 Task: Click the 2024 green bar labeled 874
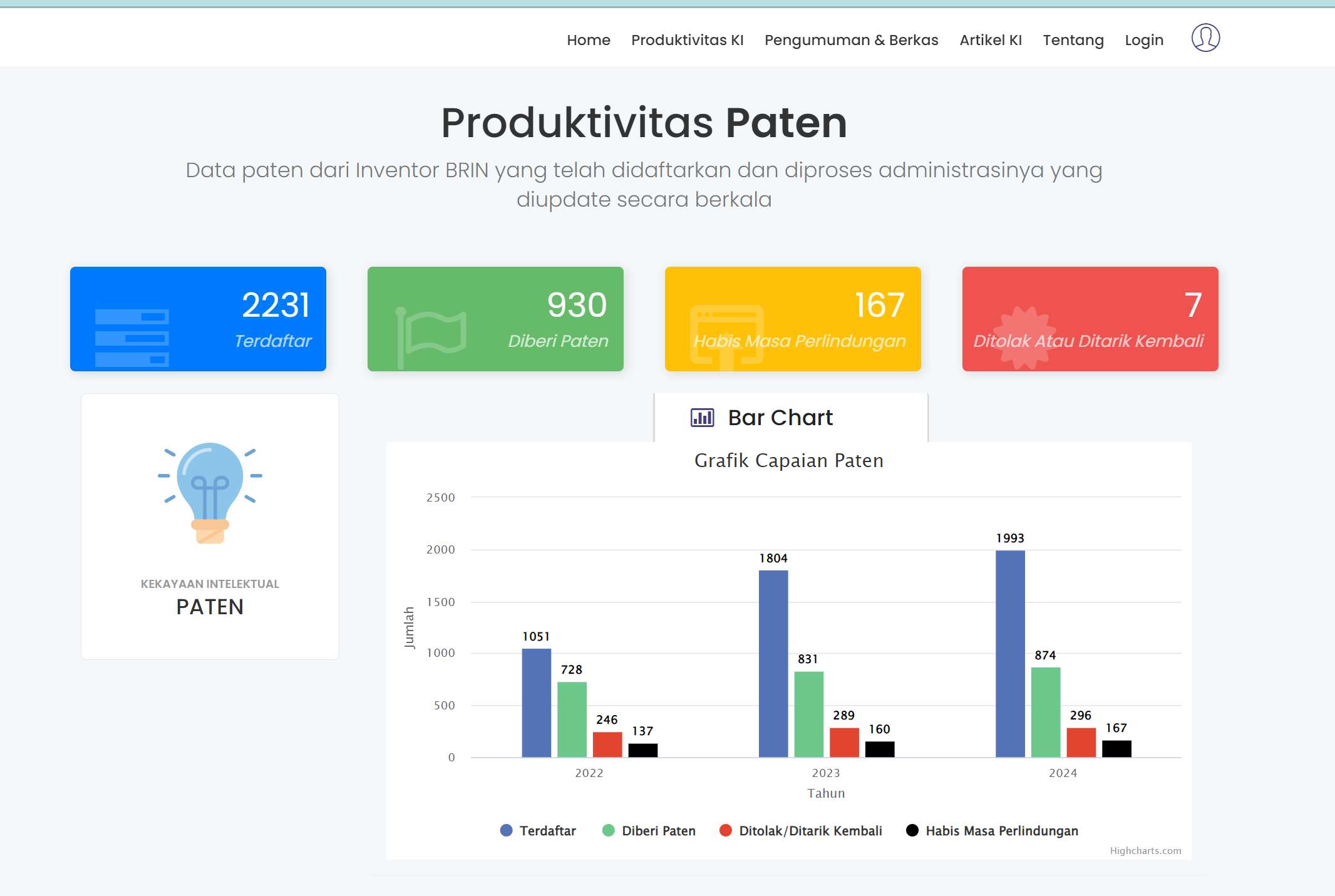1046,712
